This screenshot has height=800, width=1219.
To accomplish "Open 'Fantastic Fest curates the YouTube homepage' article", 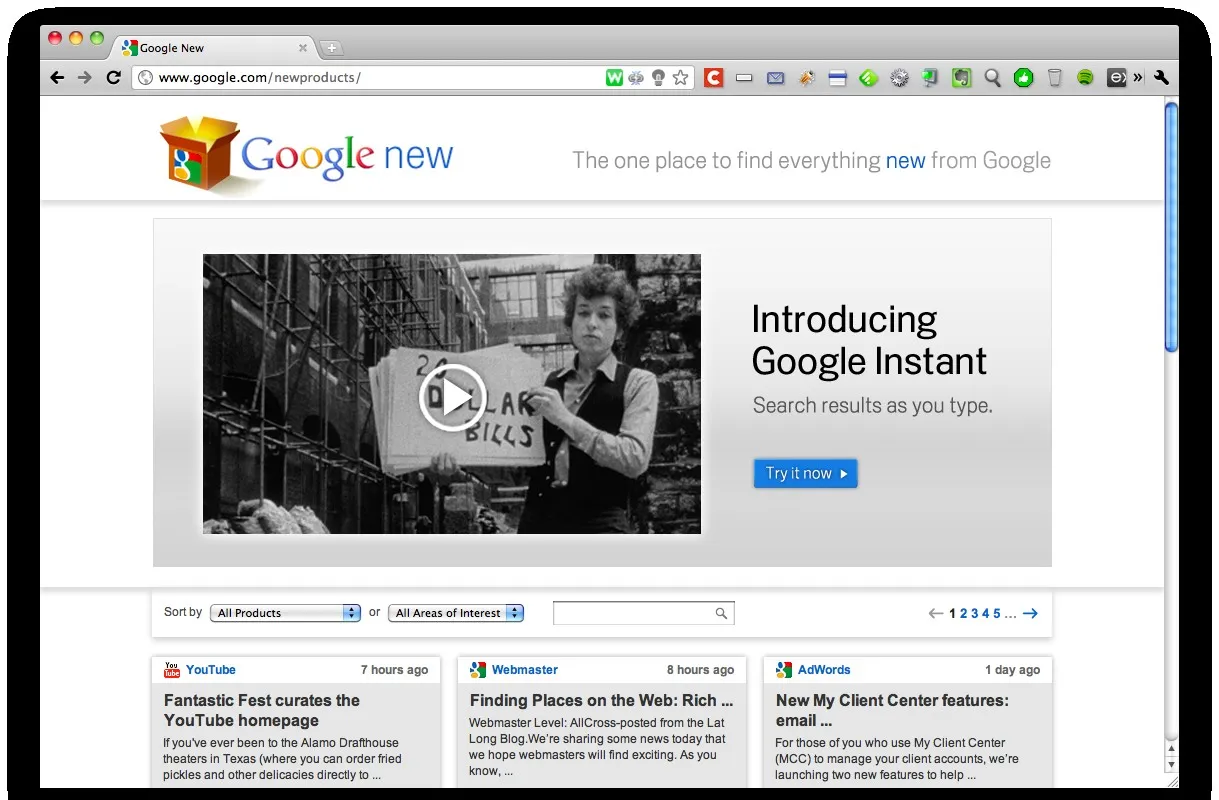I will point(262,710).
